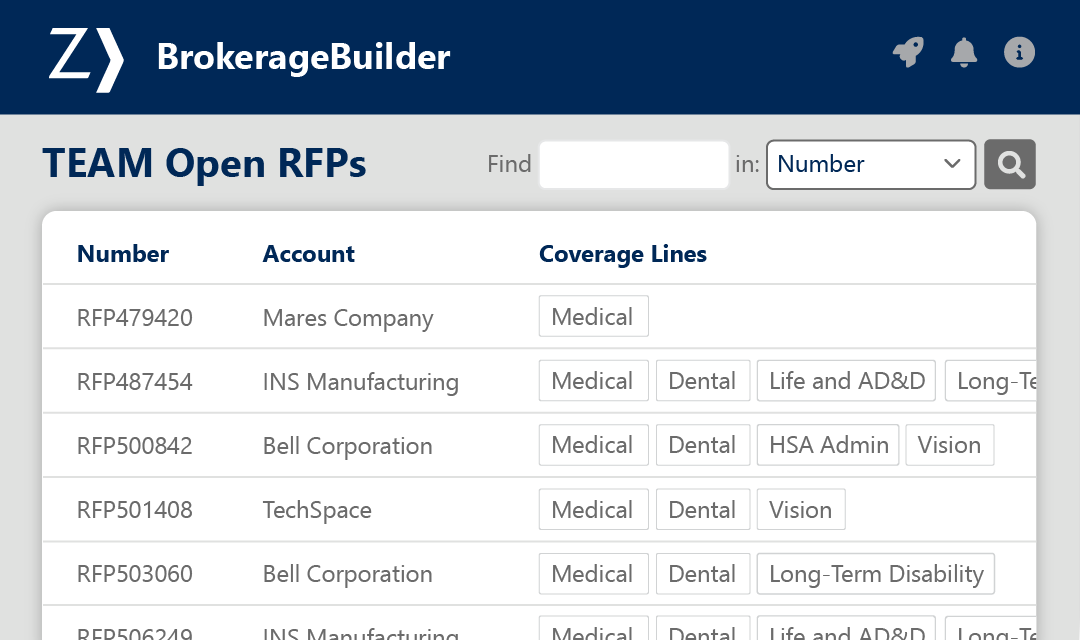
Task: Open the notifications bell
Action: (x=964, y=52)
